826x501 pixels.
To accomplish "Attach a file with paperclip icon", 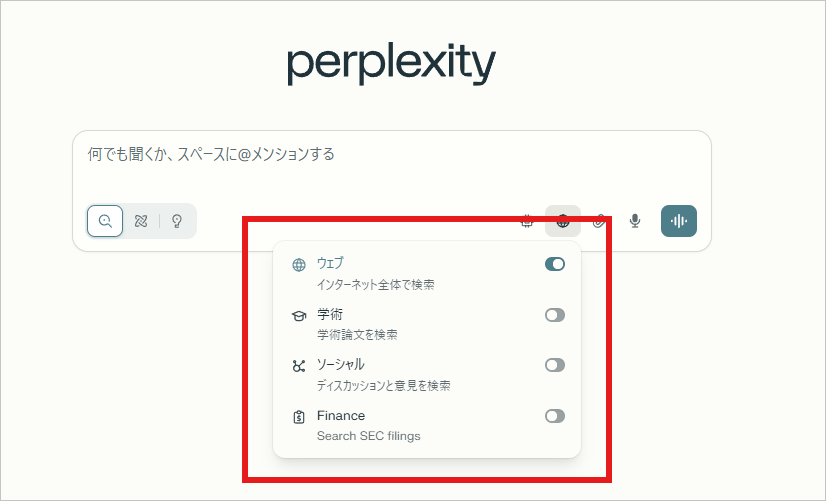I will (x=599, y=221).
